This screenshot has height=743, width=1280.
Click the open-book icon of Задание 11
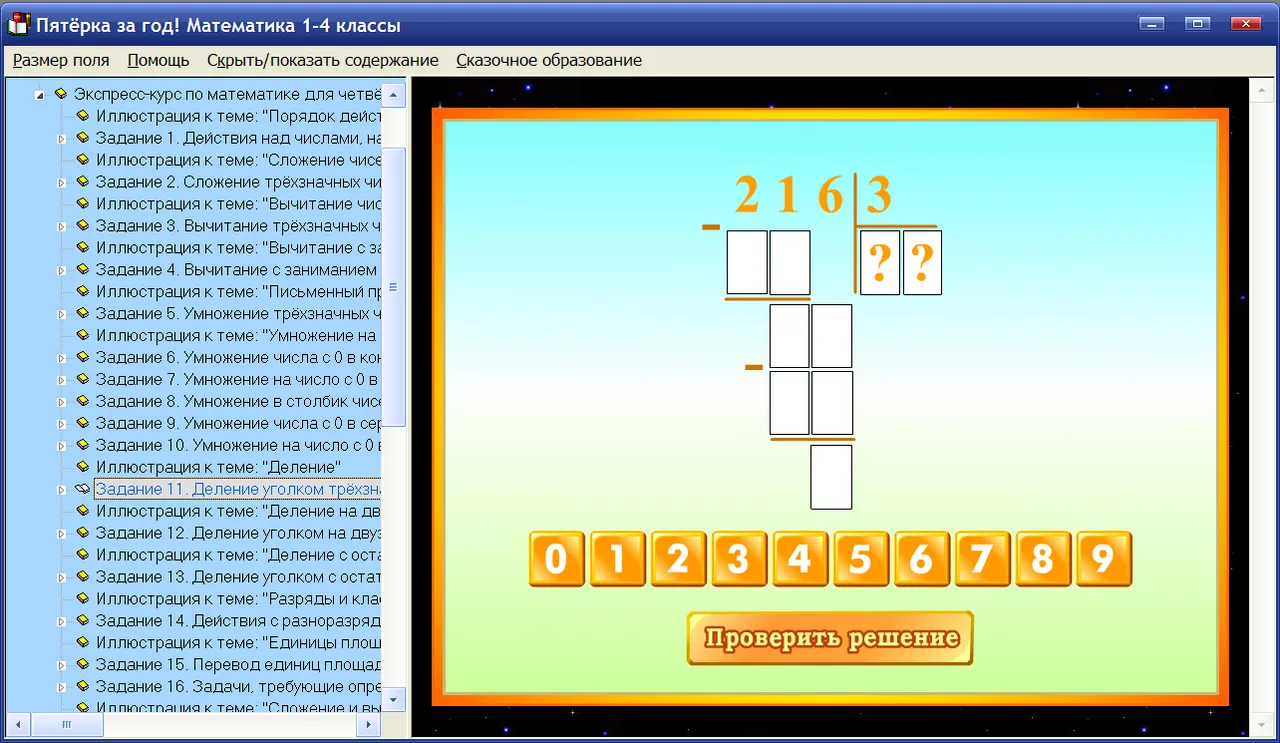click(x=83, y=489)
